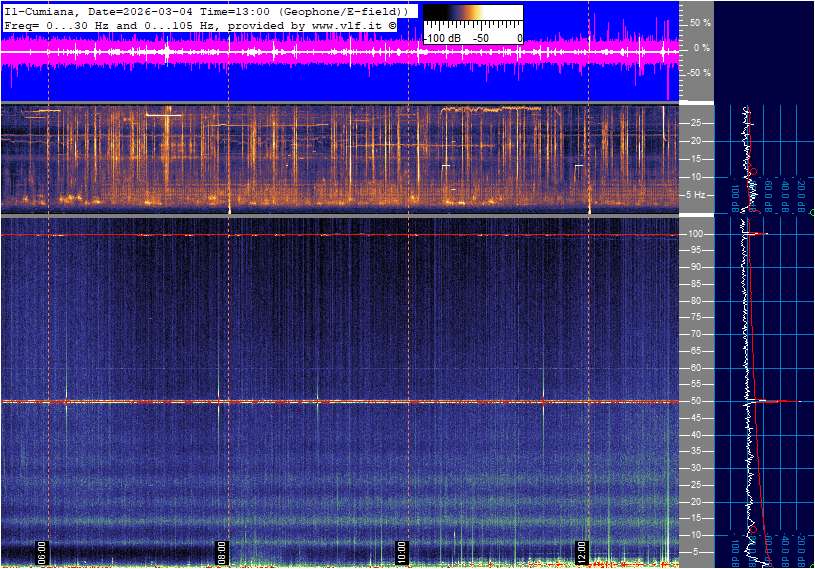Click the 50 Hz label on E-field axis
The height and width of the screenshot is (569, 815).
[695, 401]
